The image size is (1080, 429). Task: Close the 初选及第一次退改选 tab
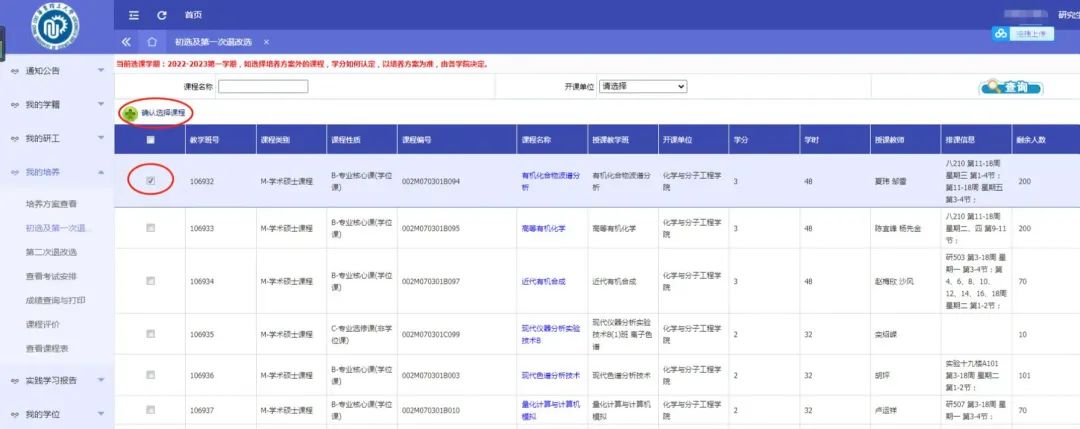[267, 42]
